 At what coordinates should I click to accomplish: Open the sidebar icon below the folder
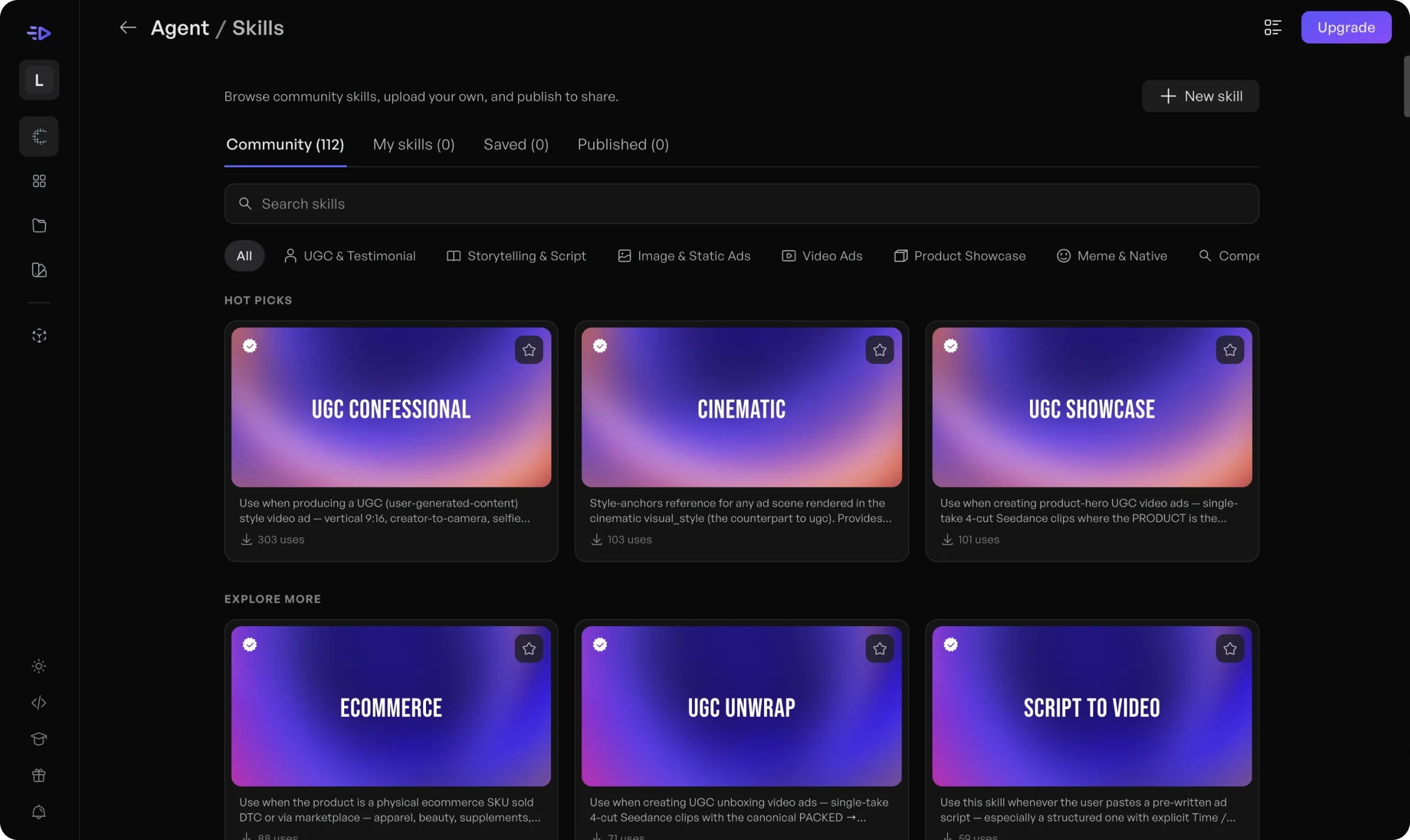[x=39, y=270]
